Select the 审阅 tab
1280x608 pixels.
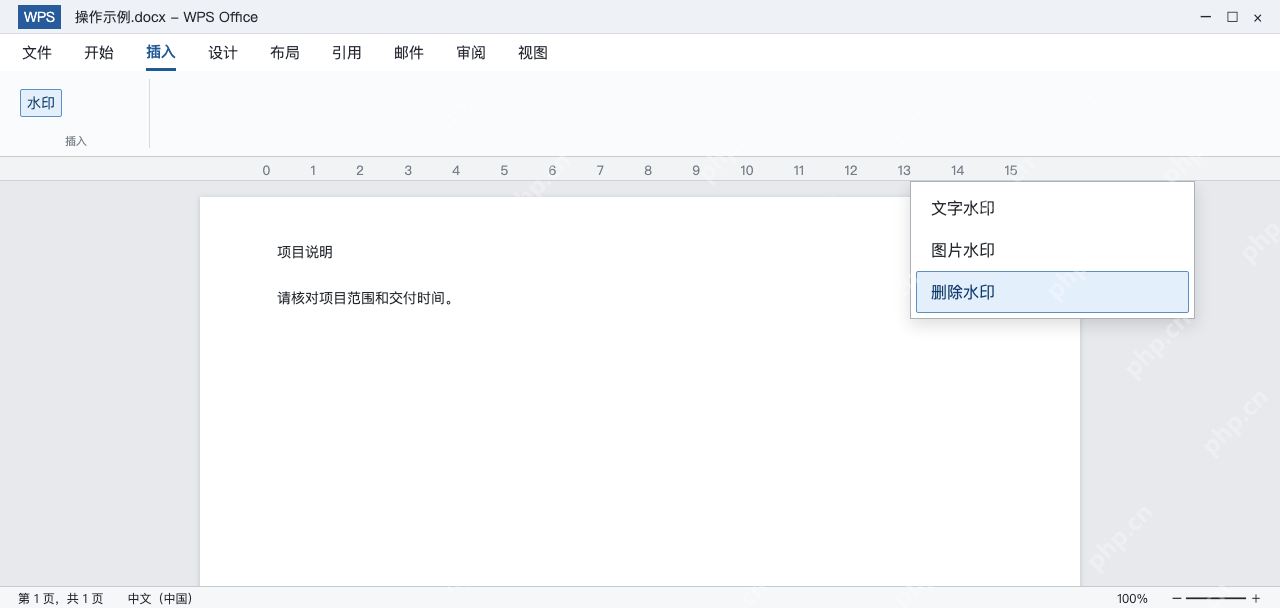[471, 53]
